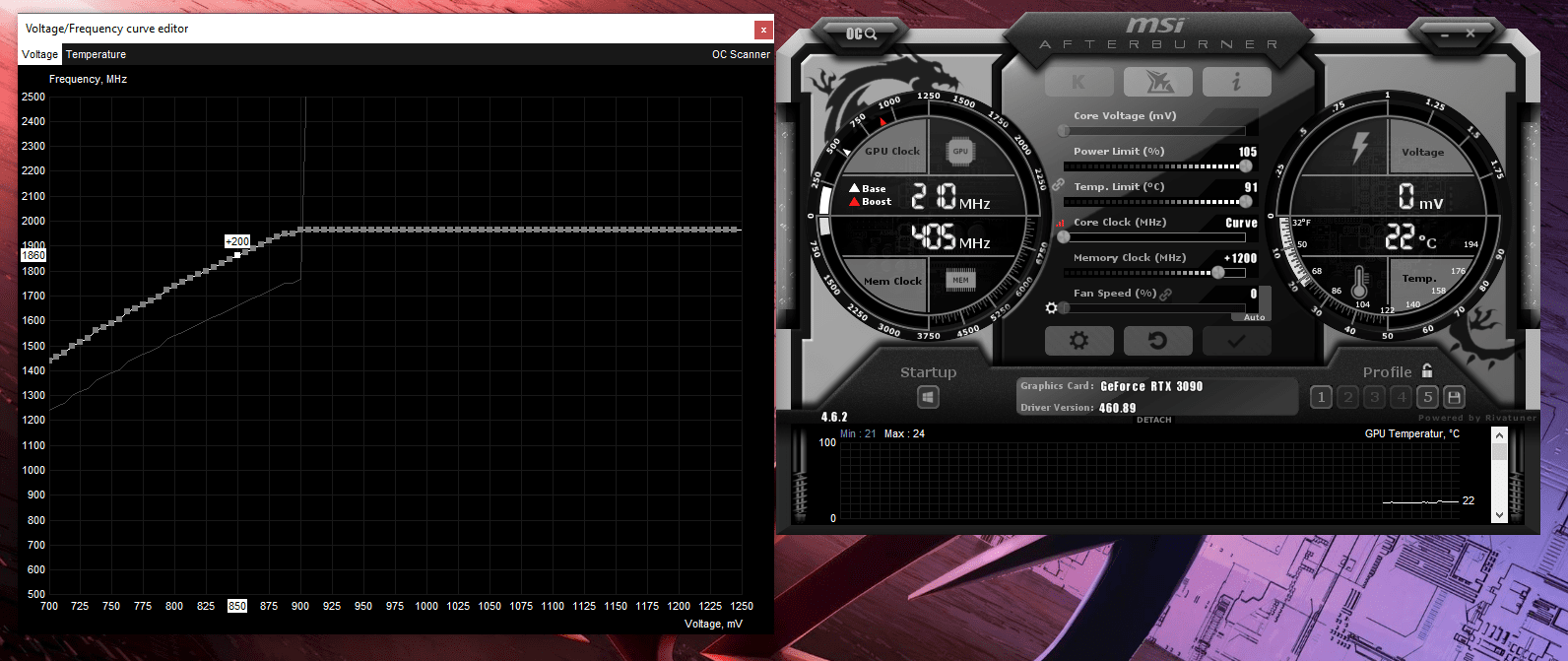Apply settings with the checkmark button
The image size is (1568, 661).
[1236, 341]
